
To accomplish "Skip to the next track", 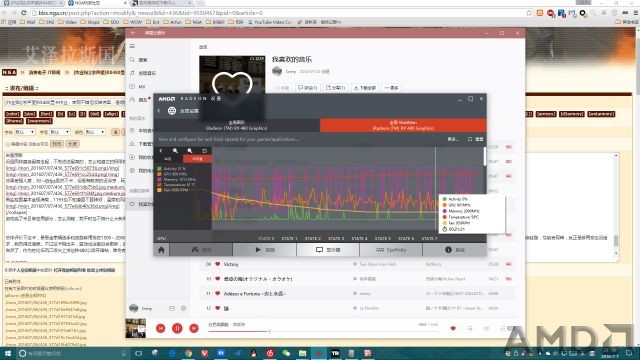I will click(x=194, y=328).
